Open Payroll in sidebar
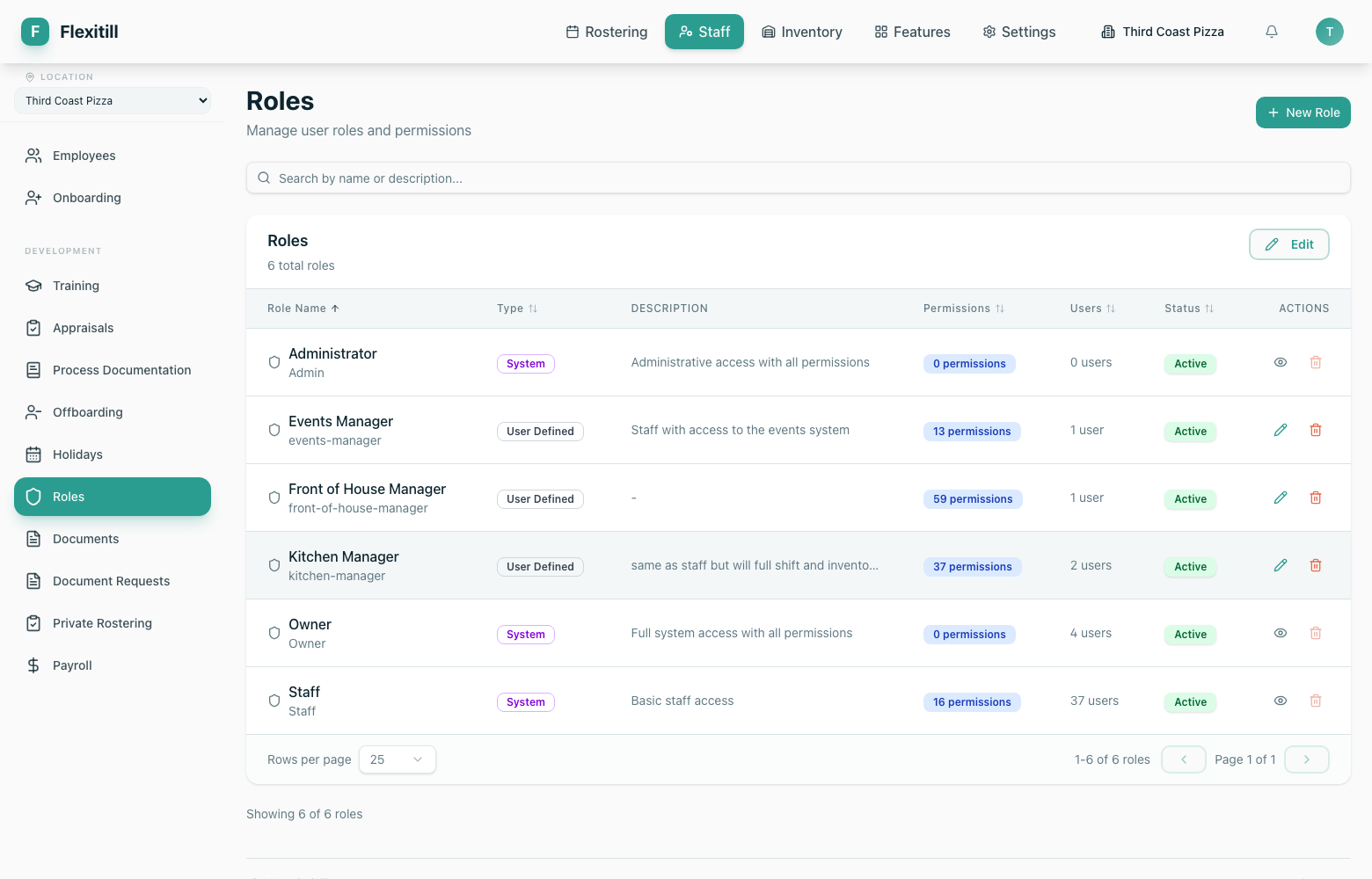The image size is (1372, 879). (113, 665)
